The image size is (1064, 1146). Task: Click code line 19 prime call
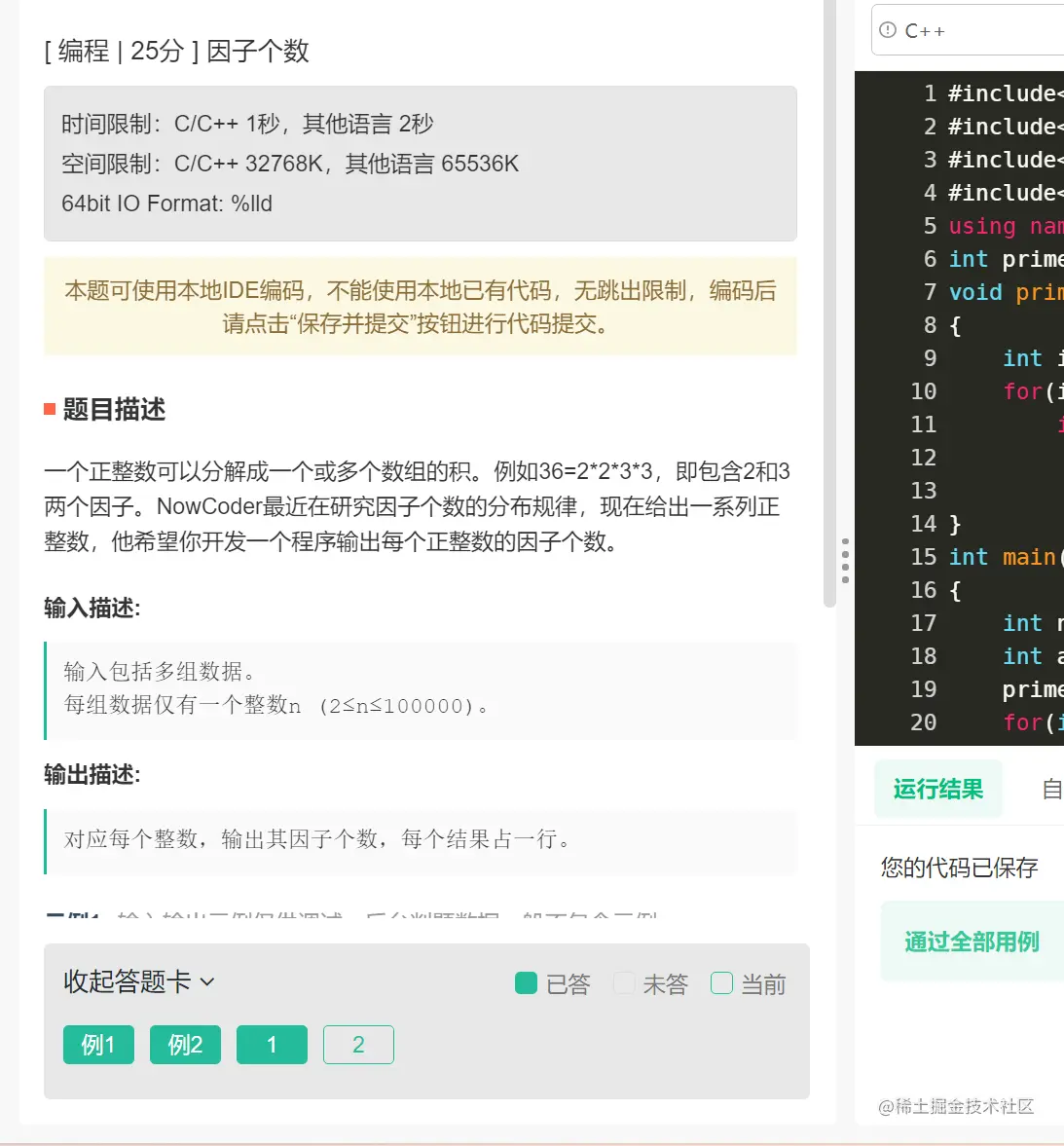1033,689
